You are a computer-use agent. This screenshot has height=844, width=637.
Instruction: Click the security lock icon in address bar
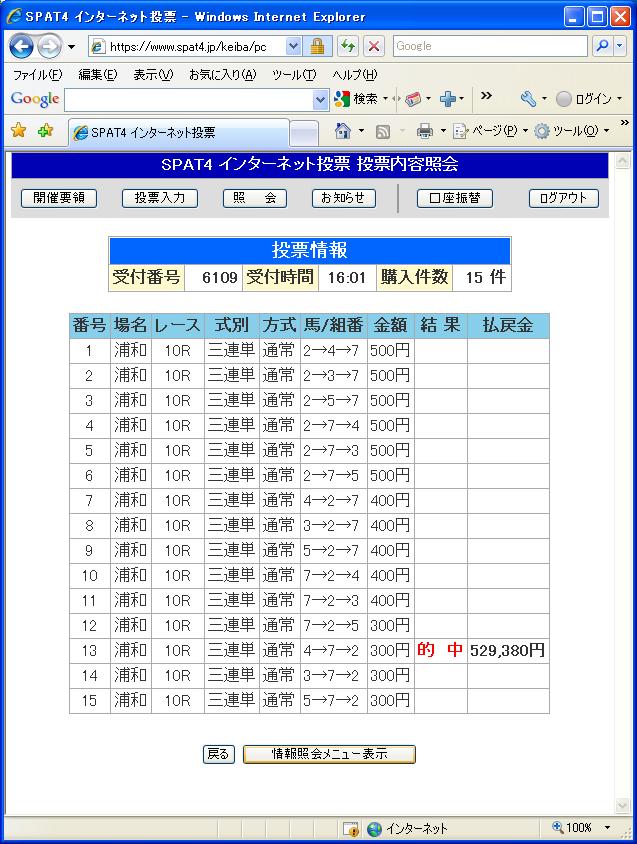coord(317,46)
